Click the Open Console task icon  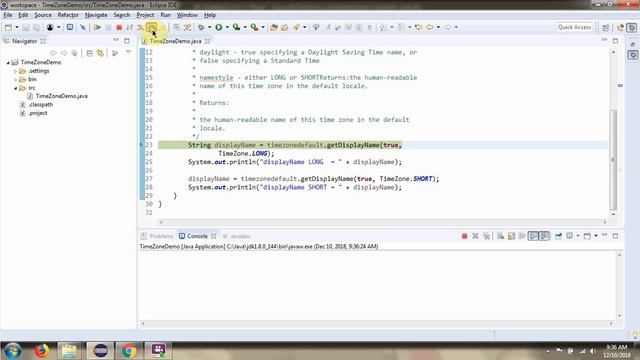tap(70, 27)
